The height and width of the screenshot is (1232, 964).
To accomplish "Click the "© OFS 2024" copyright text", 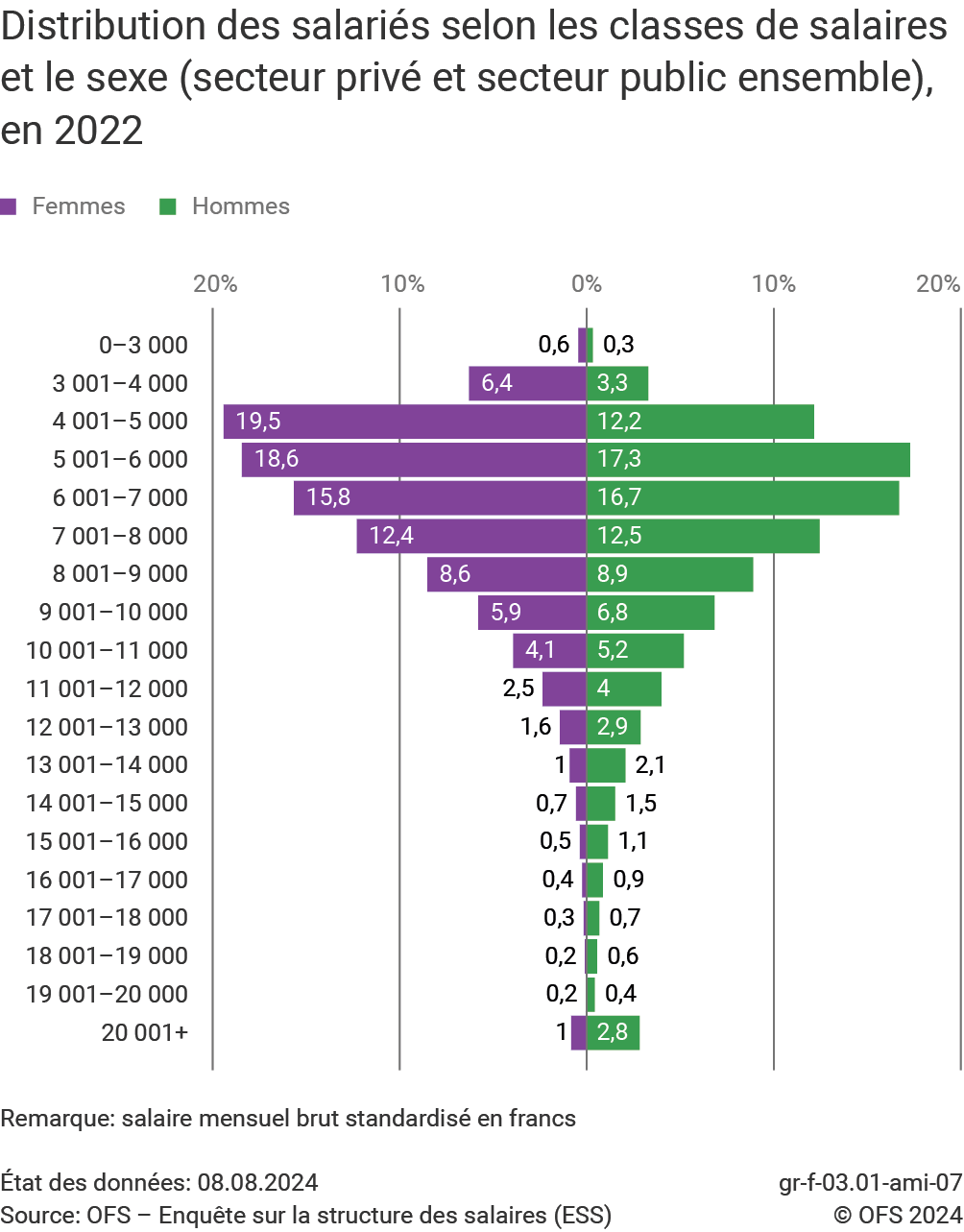I will [x=898, y=1215].
